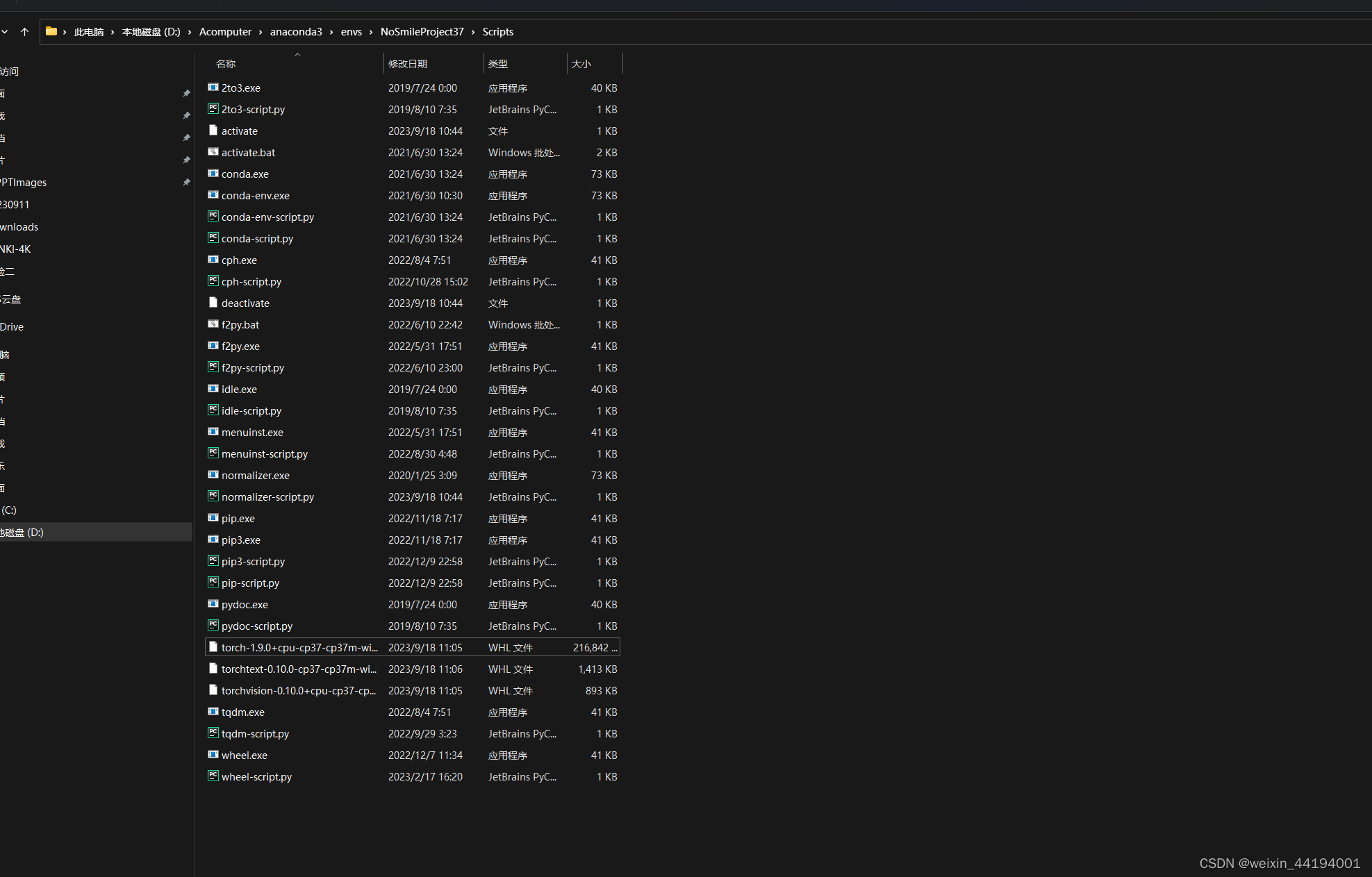Image resolution: width=1372 pixels, height=877 pixels.
Task: Expand chevron after anaconda3 in breadcrumb
Action: coord(331,32)
